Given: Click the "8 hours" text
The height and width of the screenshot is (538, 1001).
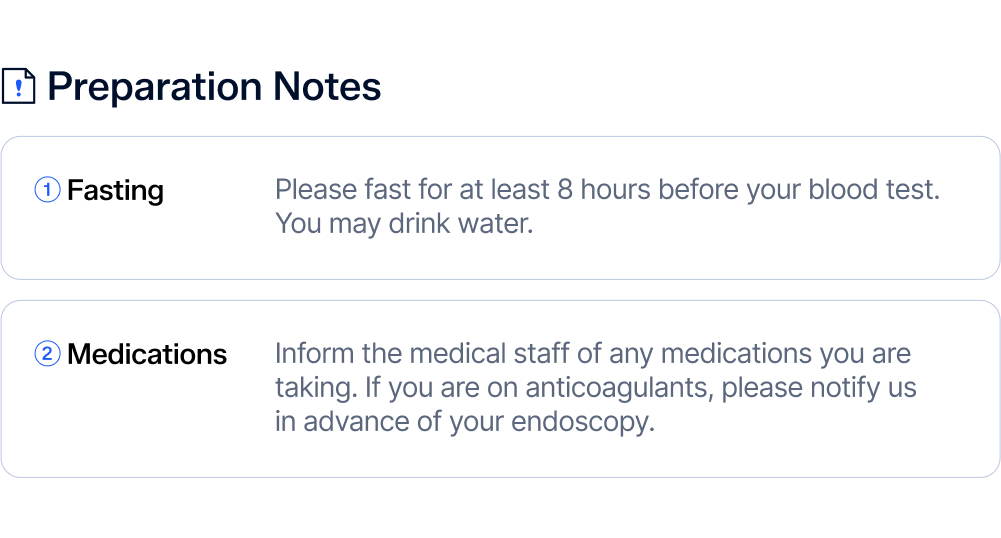Looking at the screenshot, I should tap(604, 189).
